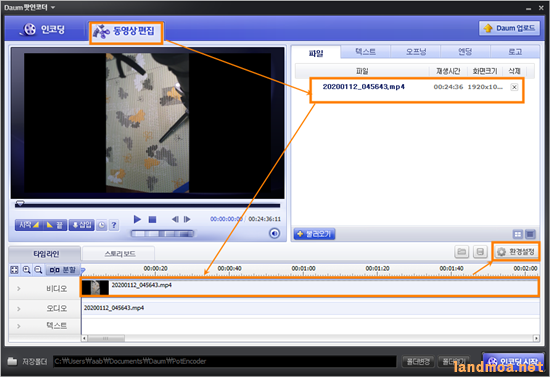The height and width of the screenshot is (377, 550).
Task: Select the audio clip 20200112_045643.mp4 on the timeline
Action: pyautogui.click(x=310, y=308)
